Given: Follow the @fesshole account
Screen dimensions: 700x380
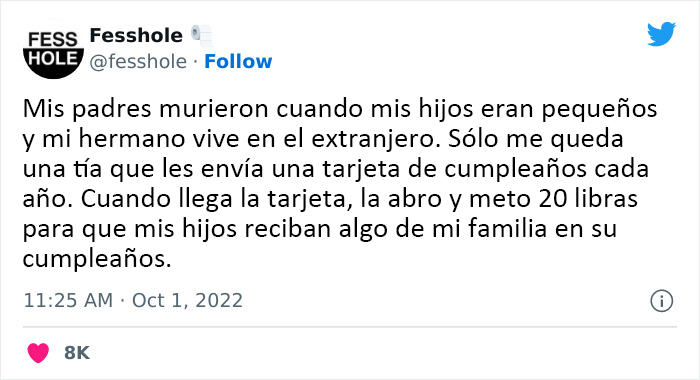Looking at the screenshot, I should (238, 62).
